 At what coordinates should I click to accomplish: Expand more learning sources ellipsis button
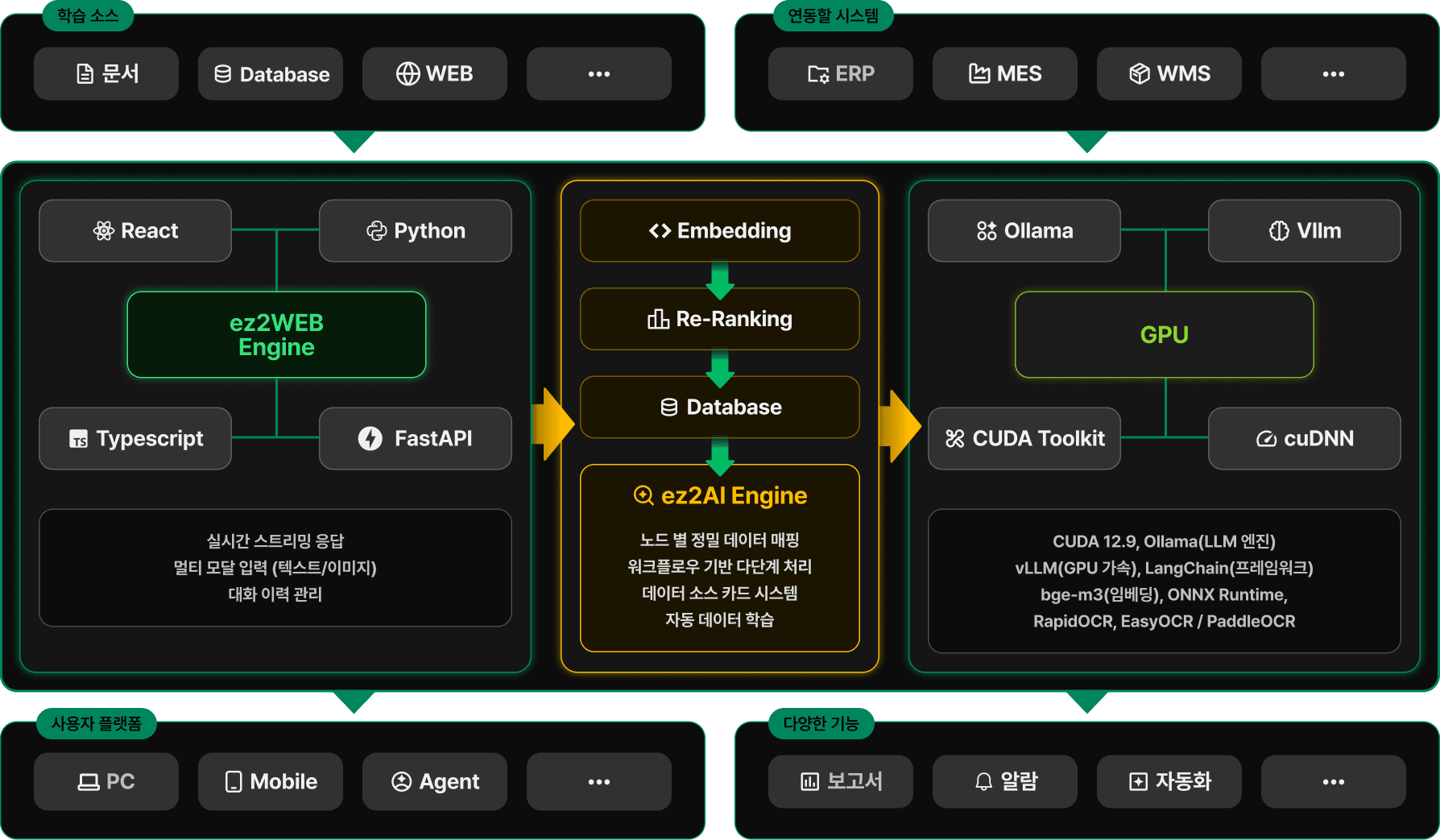pyautogui.click(x=598, y=74)
